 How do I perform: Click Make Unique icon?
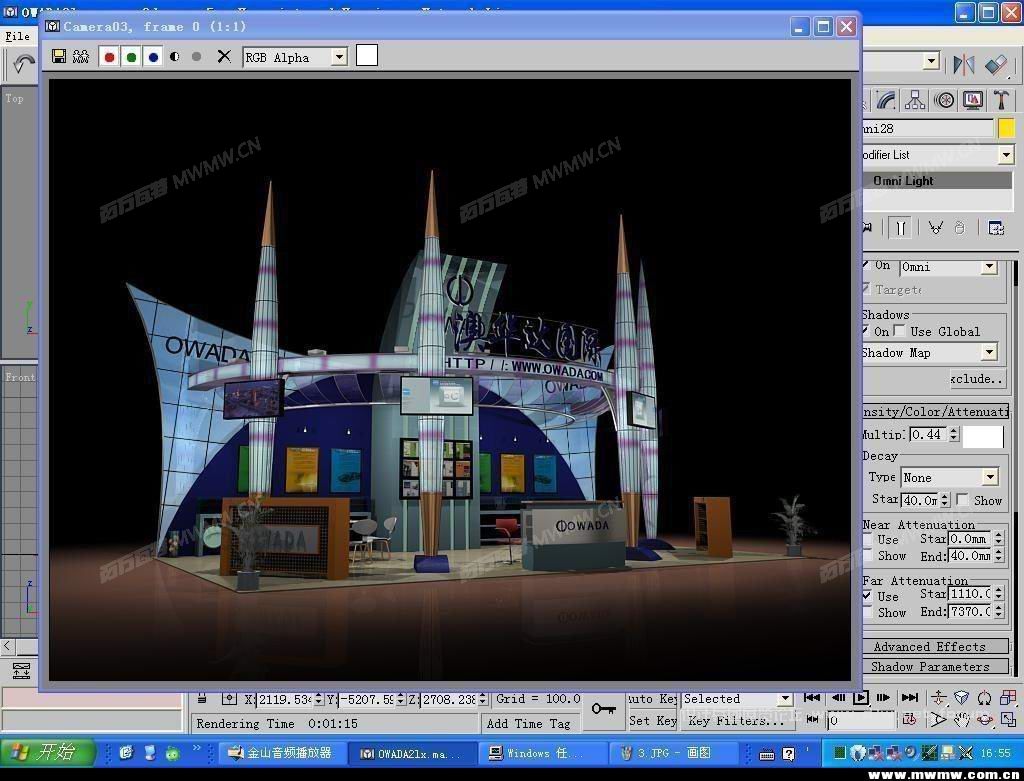(935, 228)
